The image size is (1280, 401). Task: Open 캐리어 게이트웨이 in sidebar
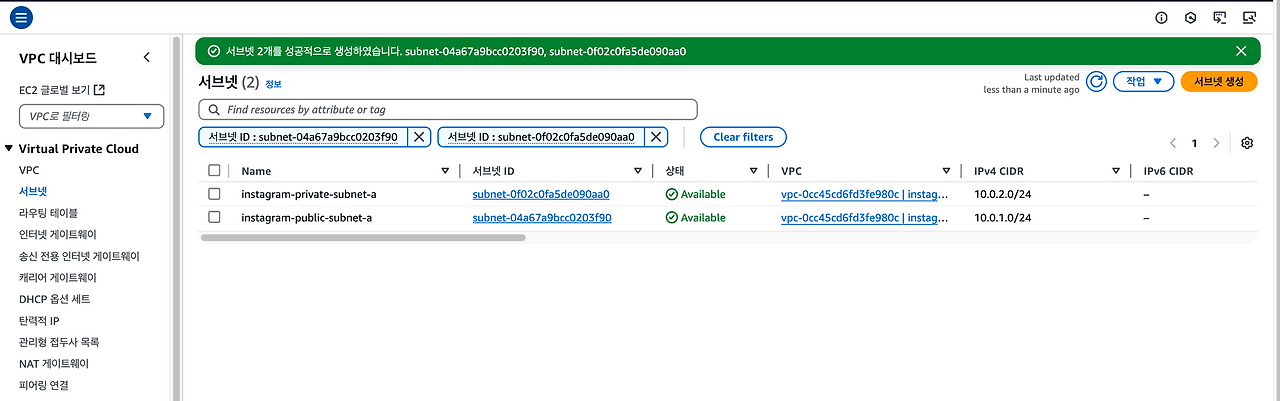(58, 278)
